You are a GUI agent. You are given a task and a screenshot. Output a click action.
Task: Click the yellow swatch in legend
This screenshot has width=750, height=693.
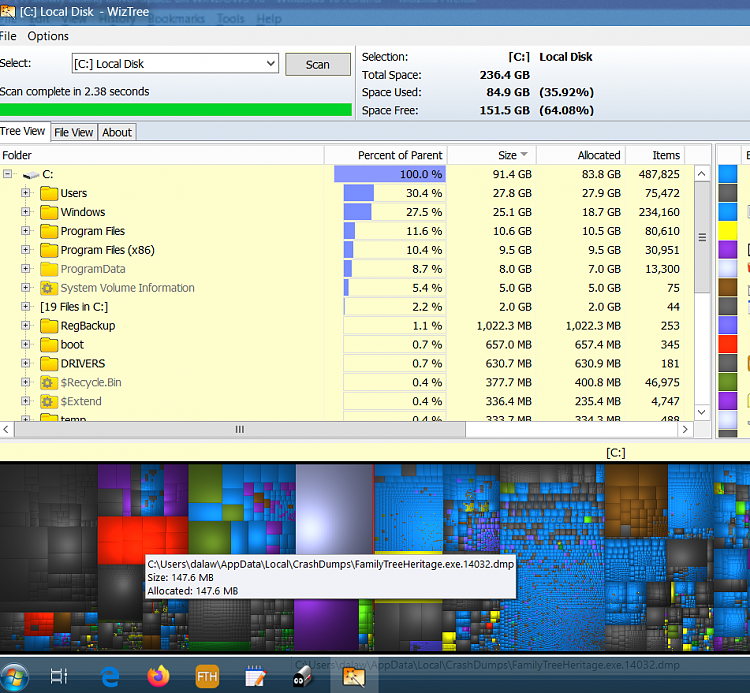click(x=728, y=231)
